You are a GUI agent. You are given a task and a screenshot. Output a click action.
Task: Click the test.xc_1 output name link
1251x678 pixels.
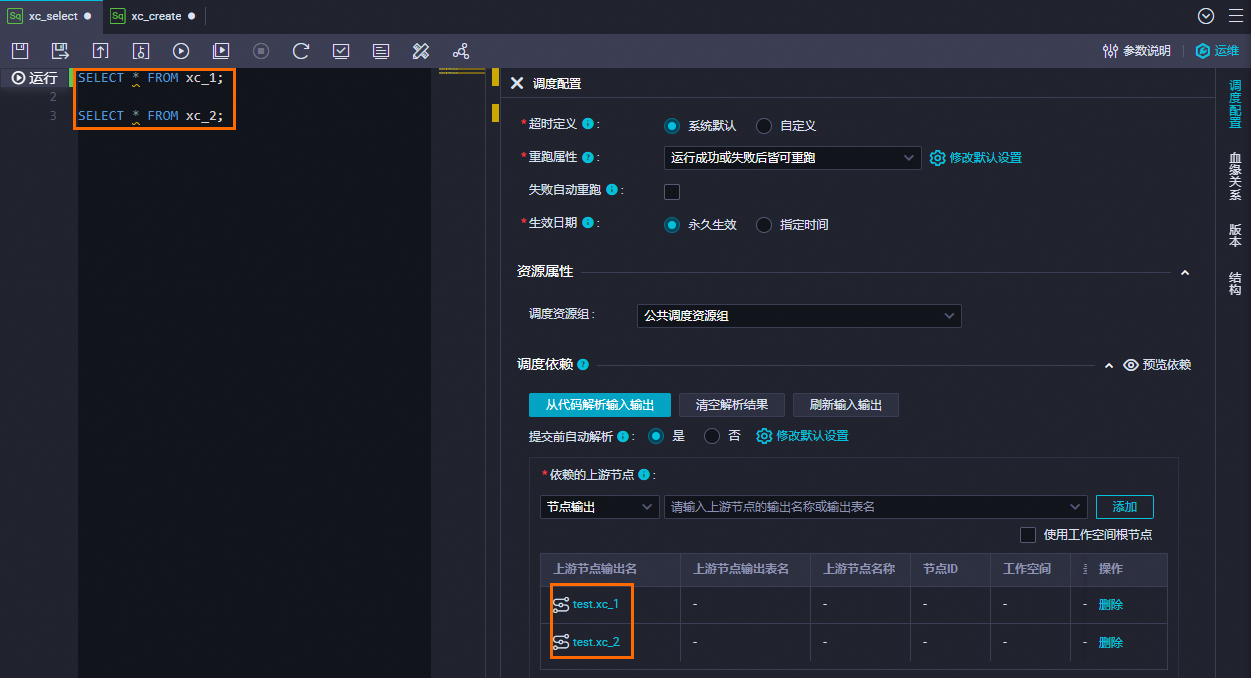click(x=596, y=605)
